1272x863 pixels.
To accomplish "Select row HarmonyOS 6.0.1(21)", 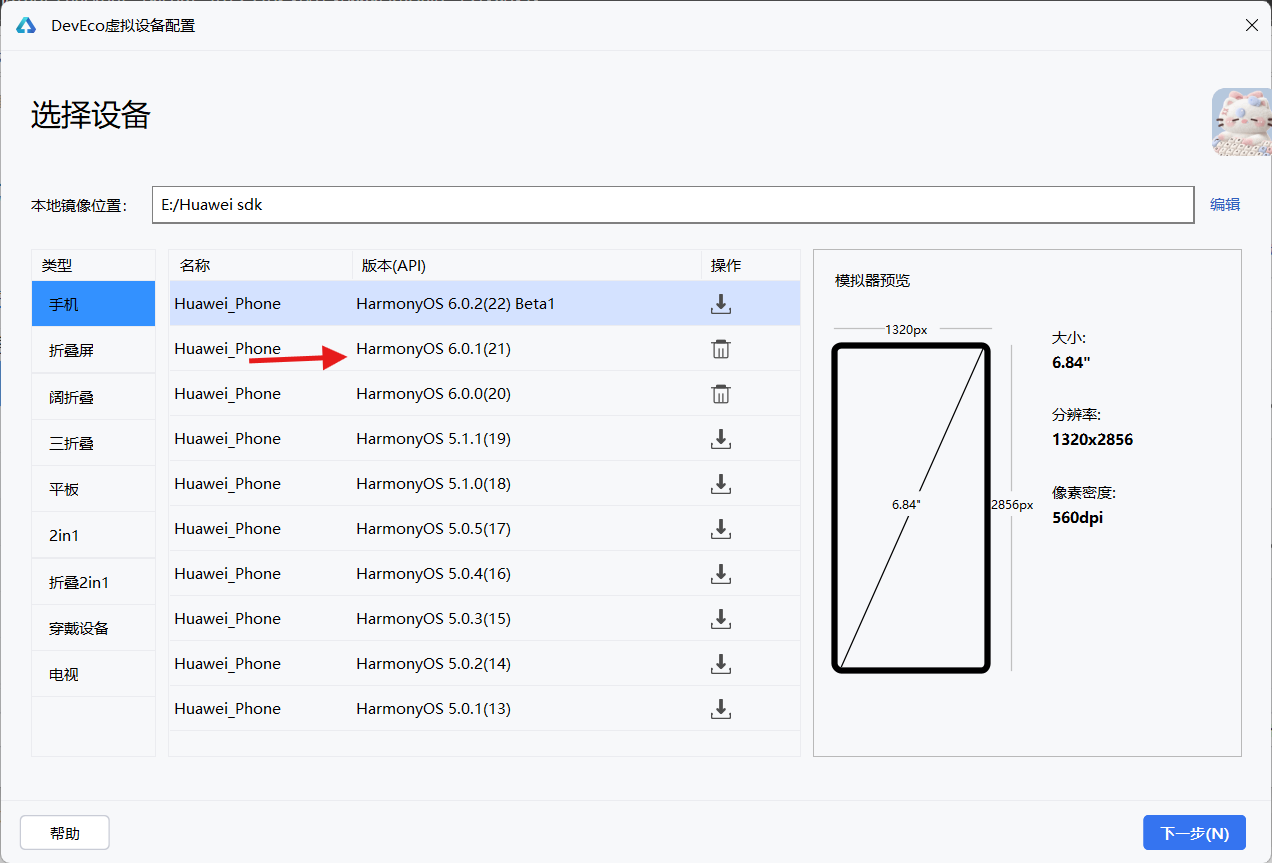I will 484,348.
